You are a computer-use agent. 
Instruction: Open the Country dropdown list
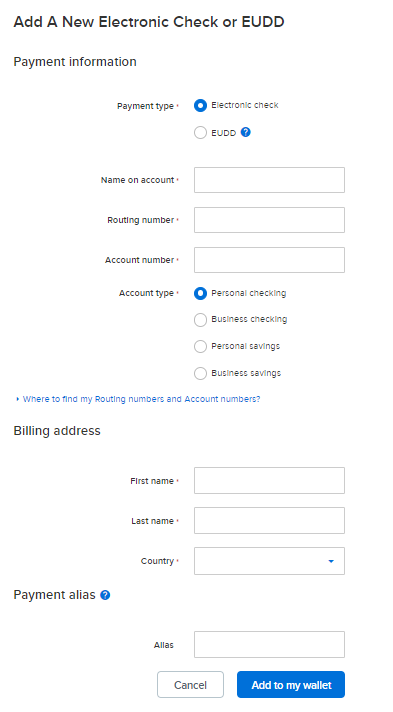point(269,561)
